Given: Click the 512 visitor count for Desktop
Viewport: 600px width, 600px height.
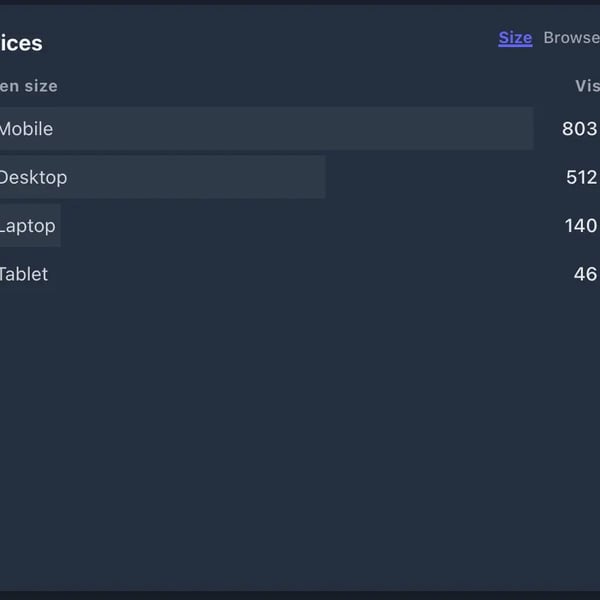Looking at the screenshot, I should pyautogui.click(x=581, y=177).
